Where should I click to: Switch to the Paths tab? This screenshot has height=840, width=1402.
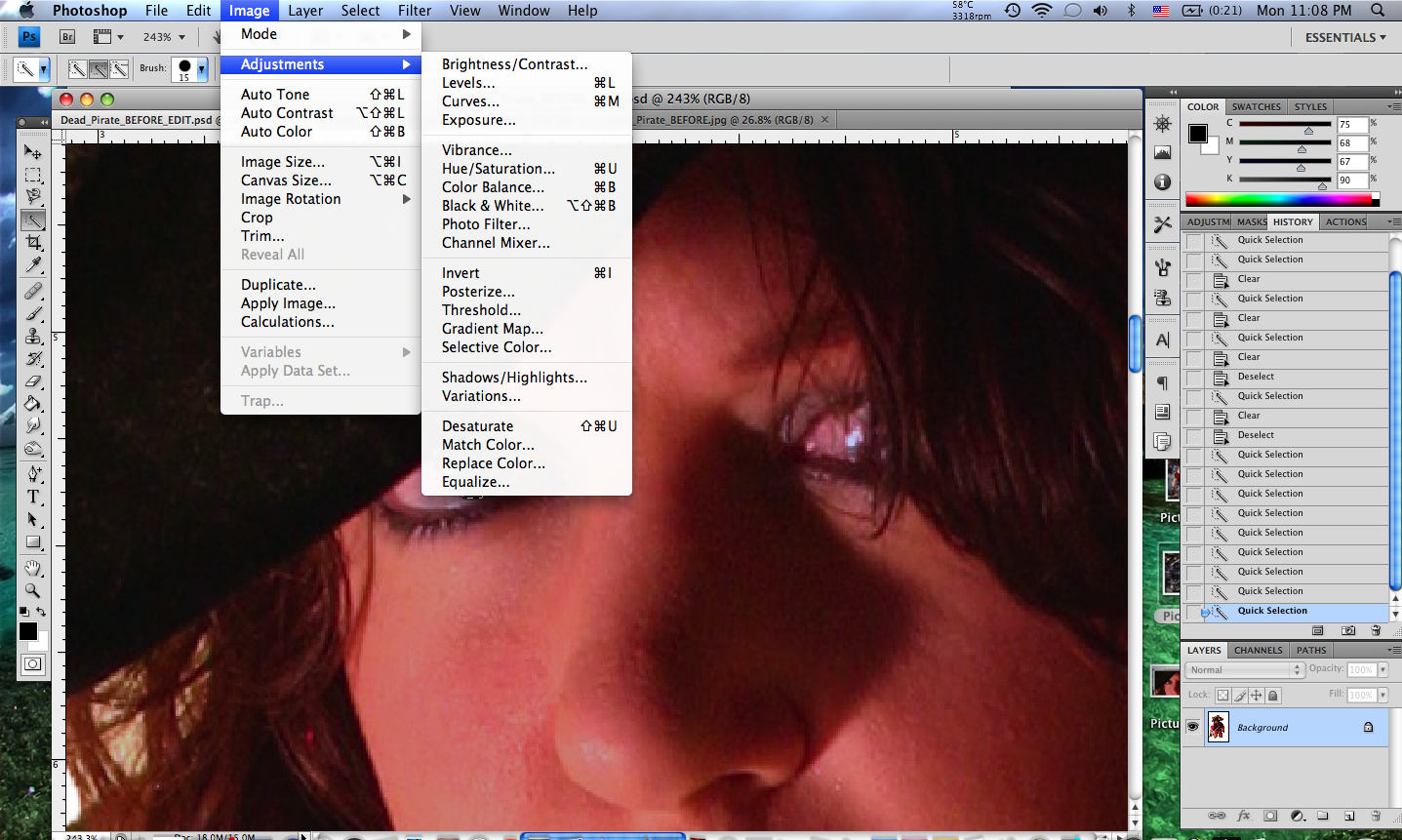[1311, 651]
